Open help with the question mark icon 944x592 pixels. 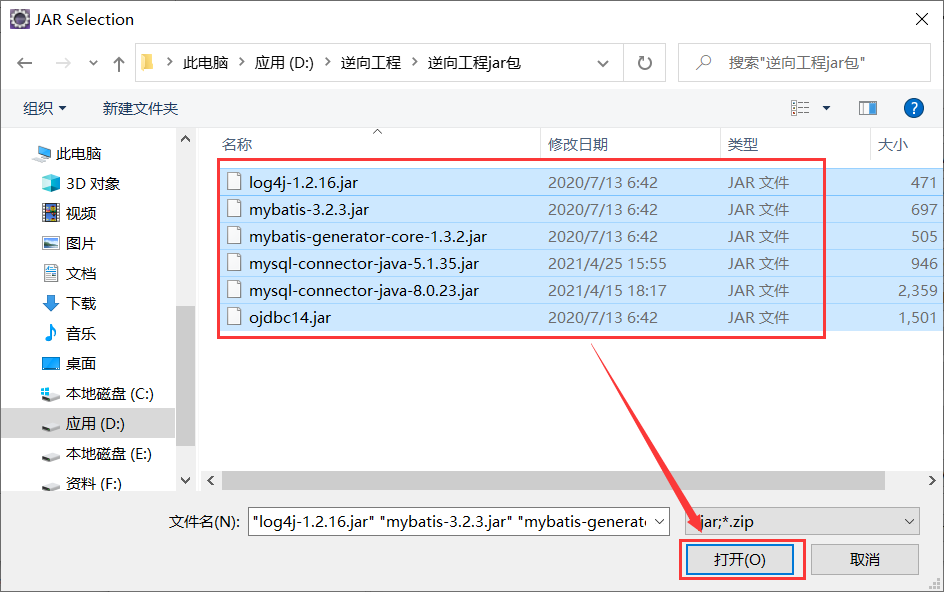[913, 108]
